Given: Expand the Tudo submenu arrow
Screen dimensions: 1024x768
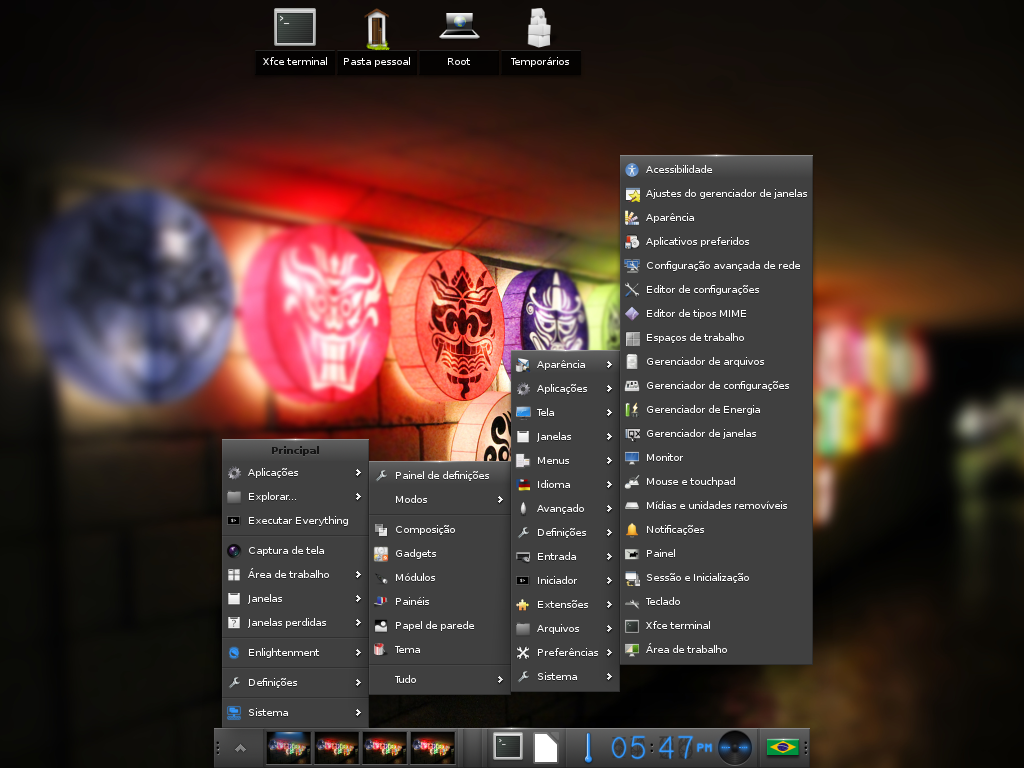Looking at the screenshot, I should (500, 680).
